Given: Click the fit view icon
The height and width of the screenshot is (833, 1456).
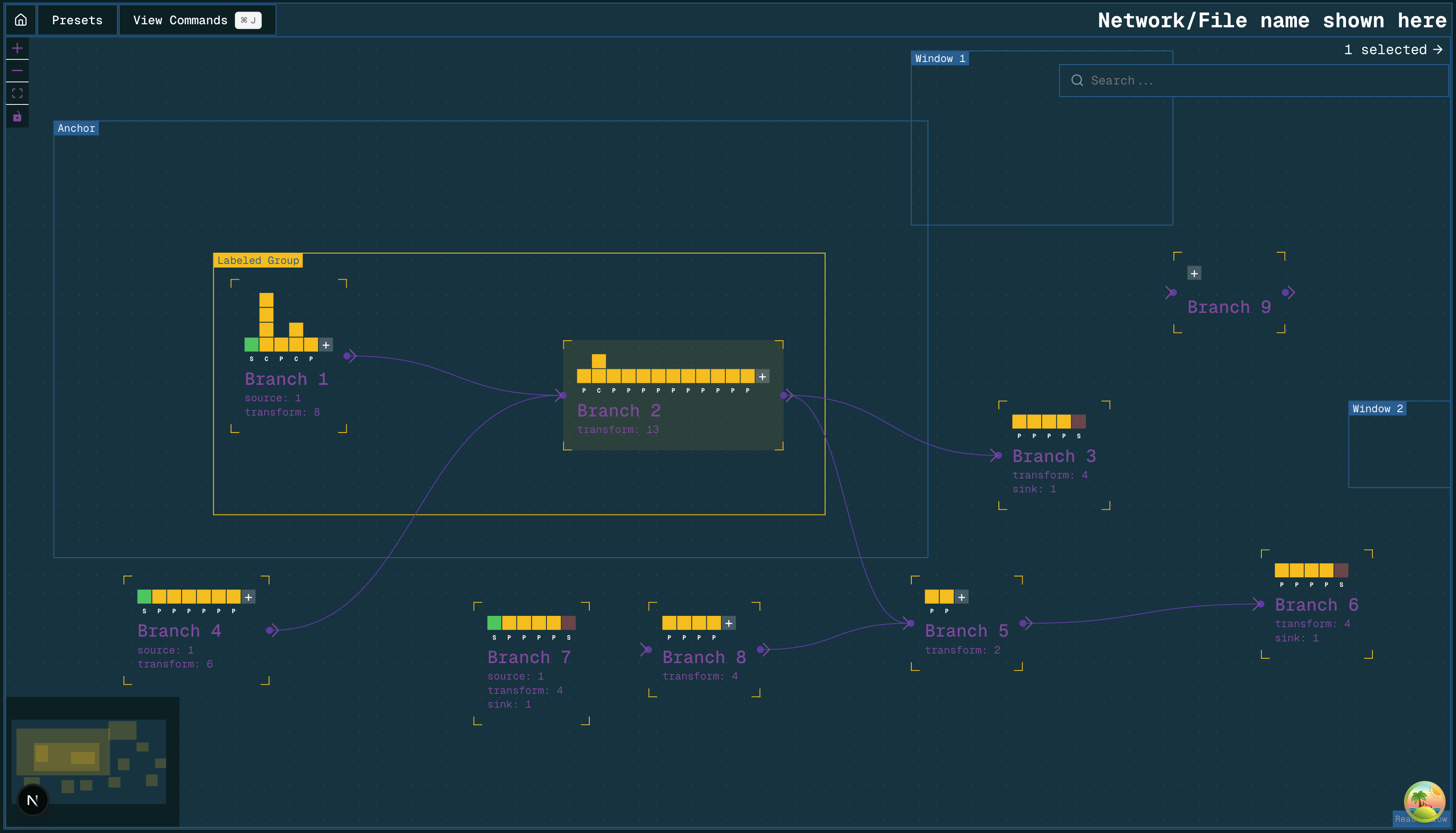Looking at the screenshot, I should 17,93.
